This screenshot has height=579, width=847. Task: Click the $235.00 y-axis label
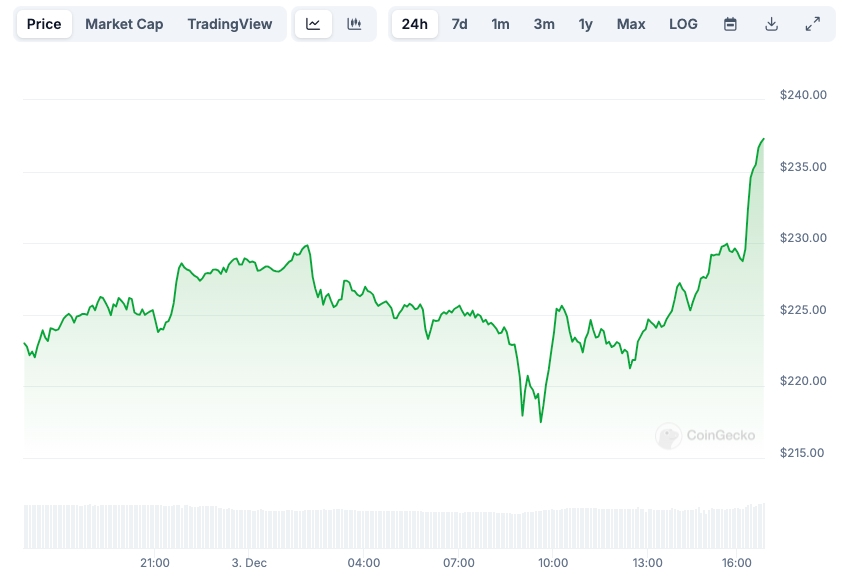pos(803,167)
